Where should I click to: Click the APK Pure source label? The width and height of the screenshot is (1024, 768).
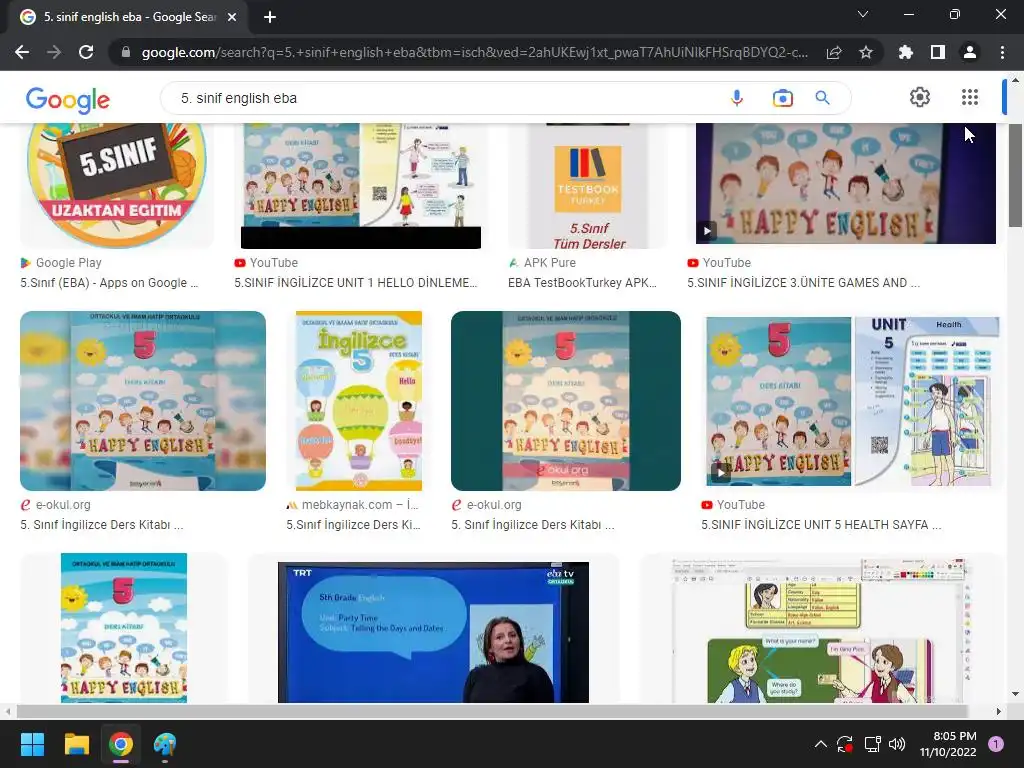point(549,263)
